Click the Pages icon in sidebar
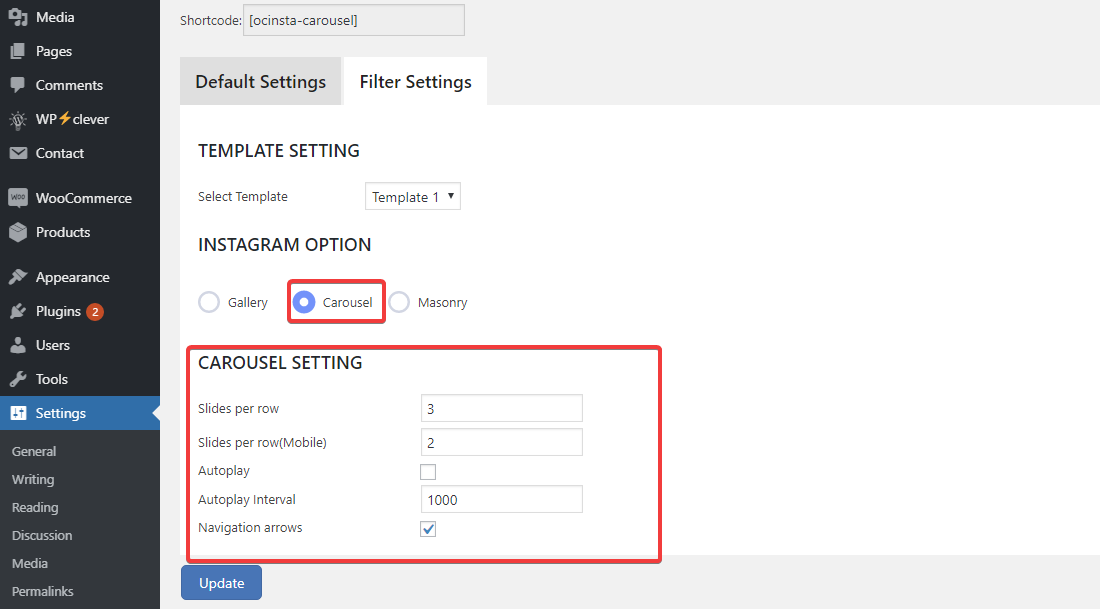 coord(18,51)
